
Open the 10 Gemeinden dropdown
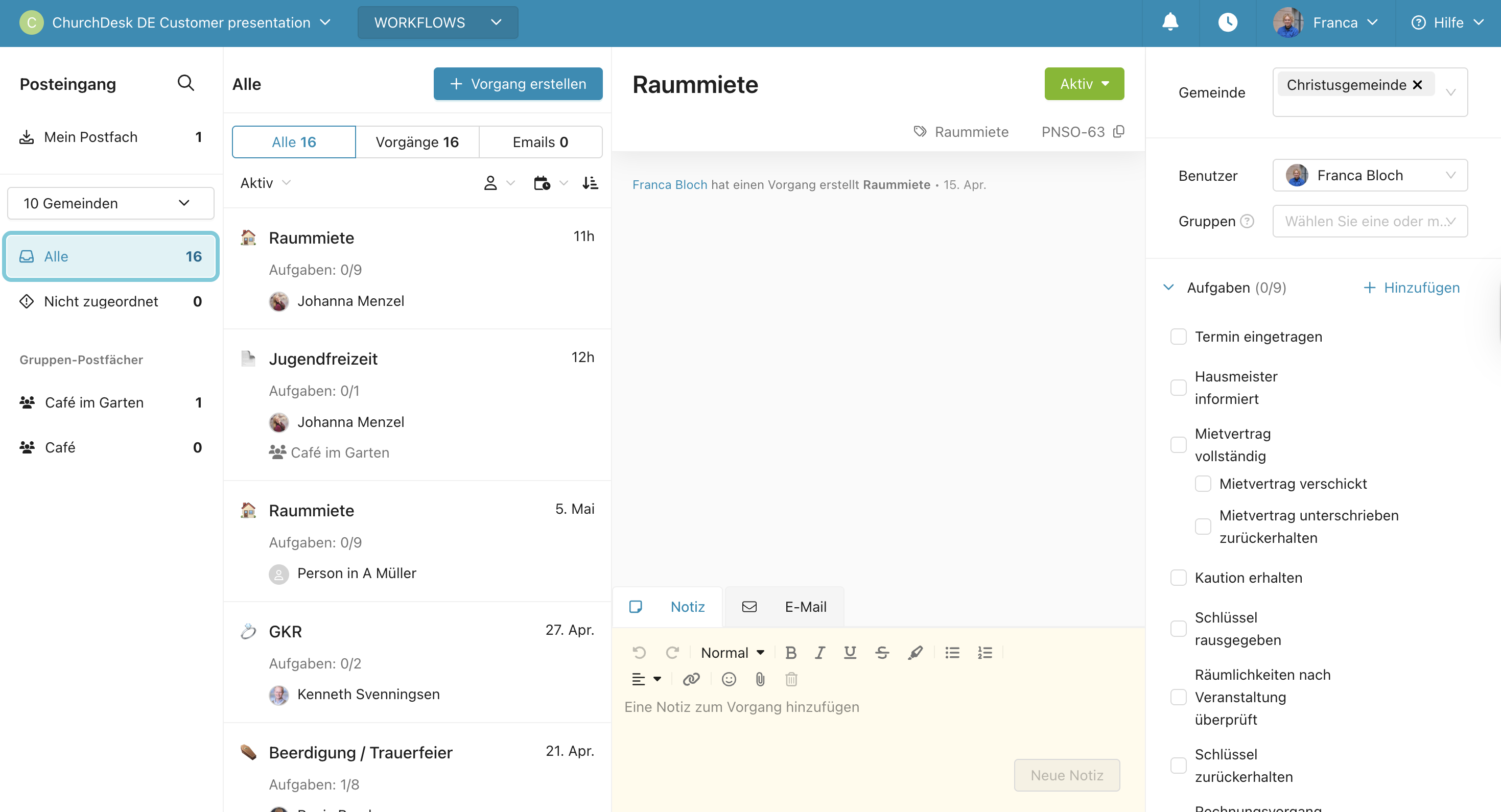click(x=111, y=203)
